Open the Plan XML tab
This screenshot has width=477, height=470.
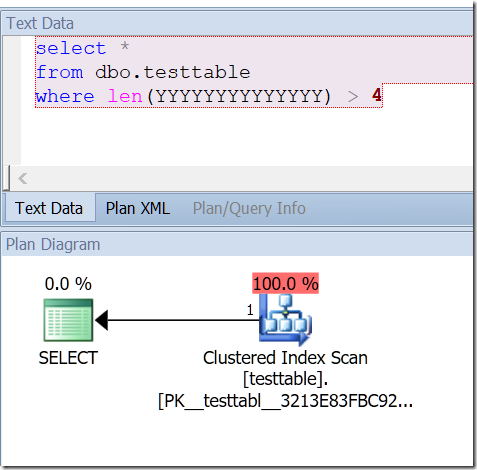click(138, 208)
